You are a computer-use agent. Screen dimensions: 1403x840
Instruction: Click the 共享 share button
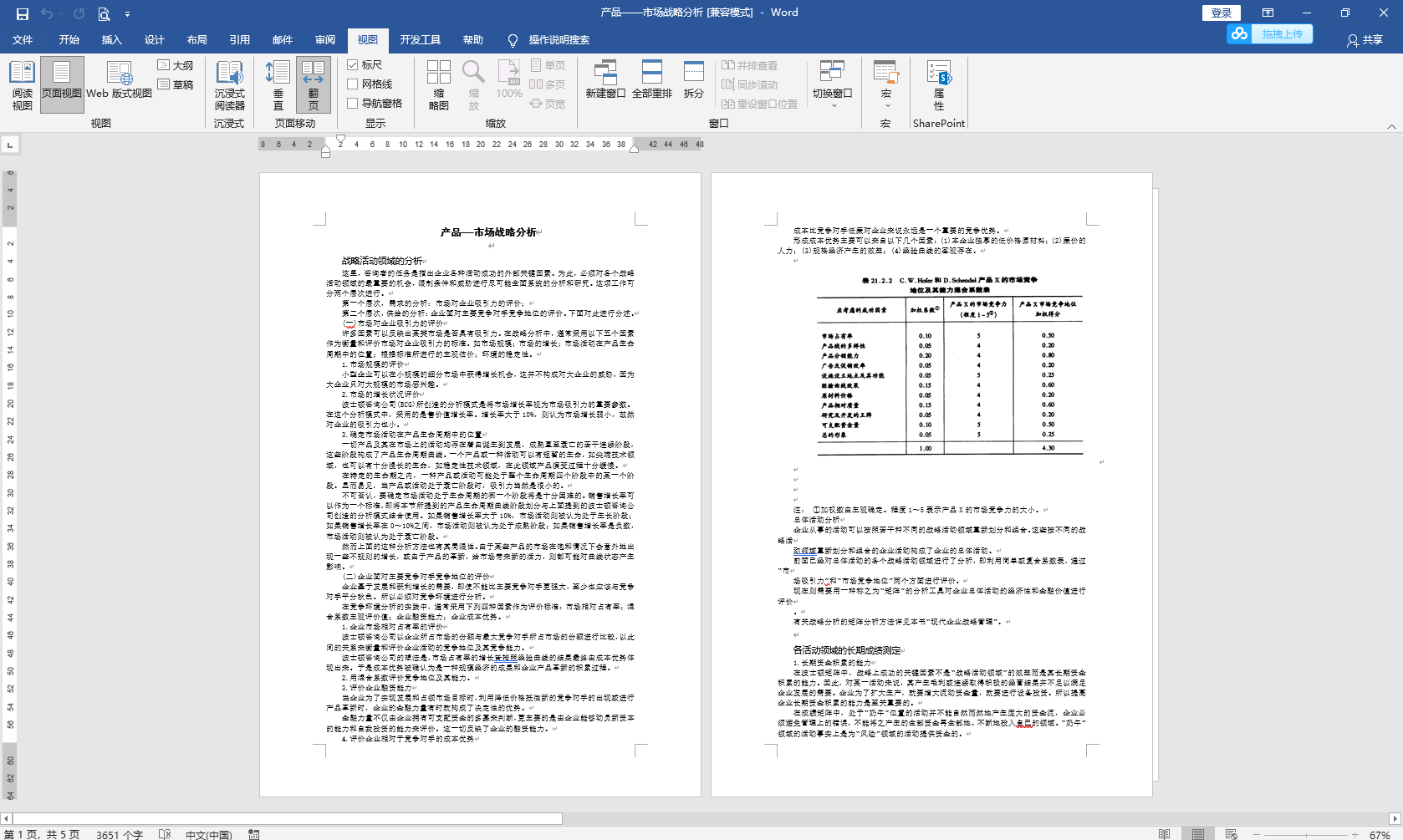[x=1365, y=40]
